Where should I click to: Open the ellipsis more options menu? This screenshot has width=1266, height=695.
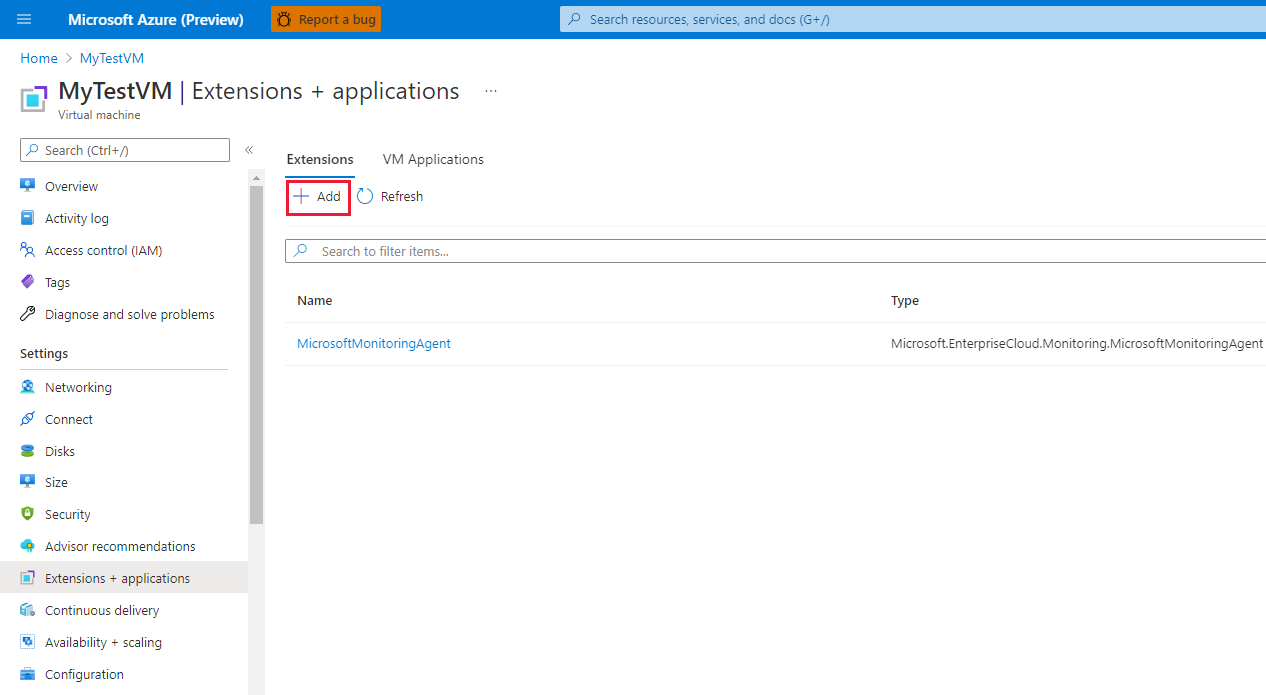pyautogui.click(x=491, y=91)
